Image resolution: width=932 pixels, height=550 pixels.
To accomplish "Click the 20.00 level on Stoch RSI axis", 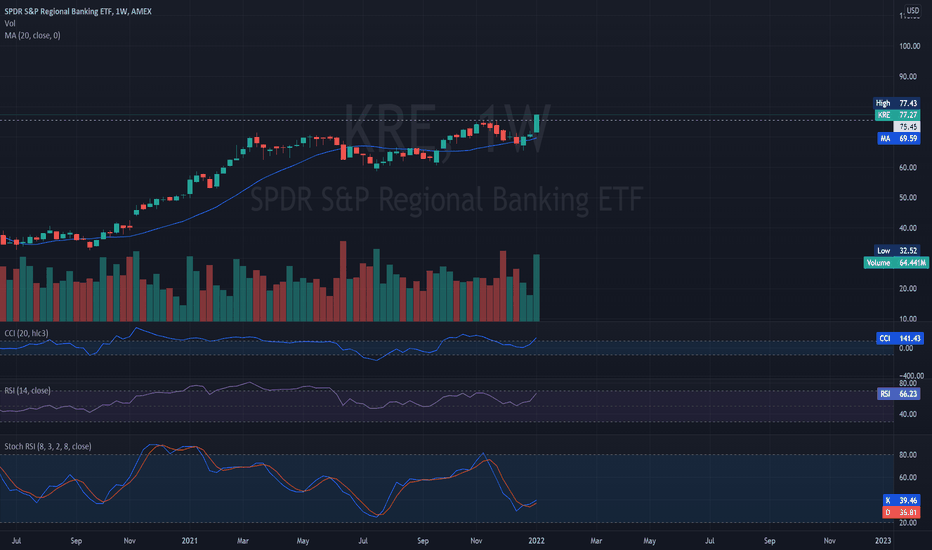I will [x=908, y=523].
